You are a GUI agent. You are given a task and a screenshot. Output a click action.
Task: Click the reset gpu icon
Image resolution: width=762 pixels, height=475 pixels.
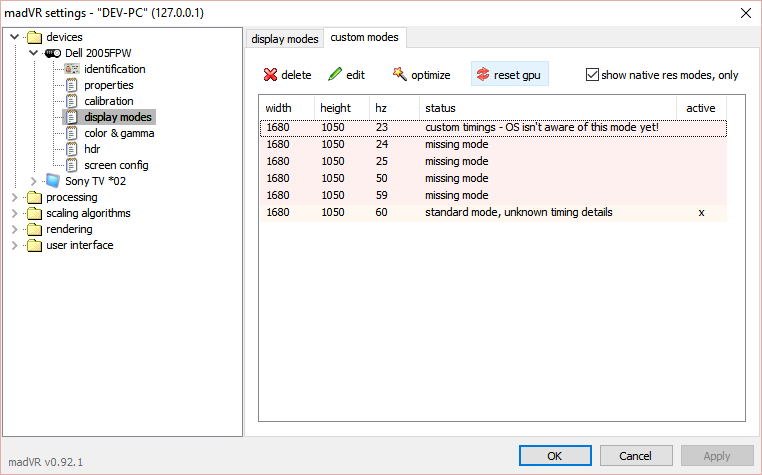point(483,75)
